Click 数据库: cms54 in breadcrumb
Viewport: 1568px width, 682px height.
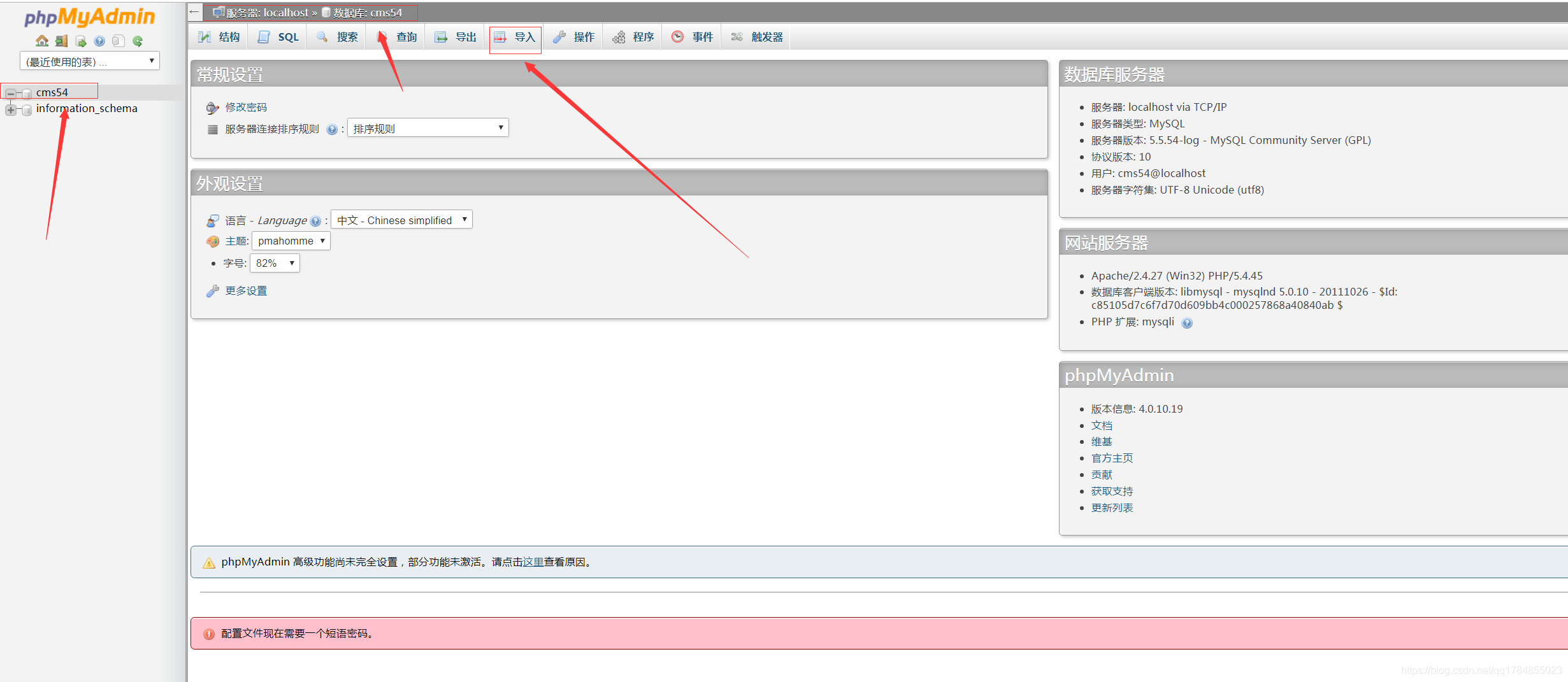coord(368,12)
